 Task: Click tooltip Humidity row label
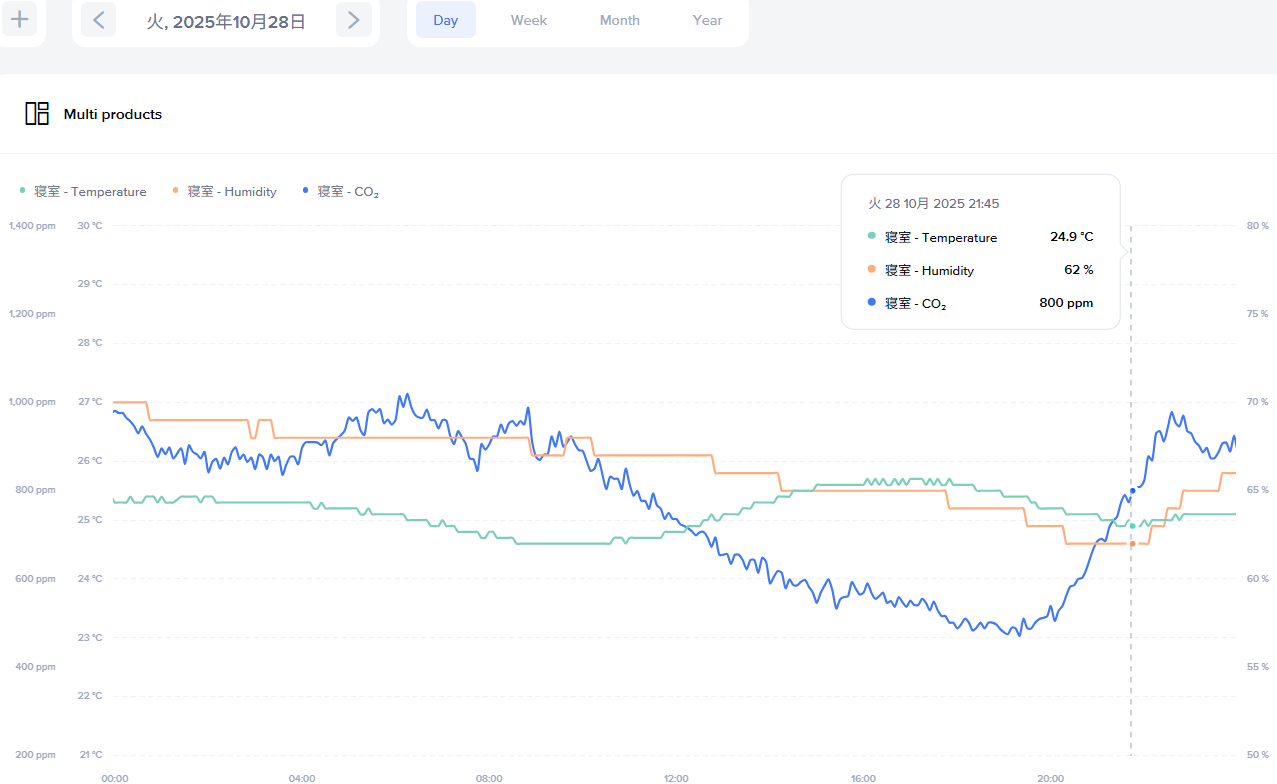(929, 270)
